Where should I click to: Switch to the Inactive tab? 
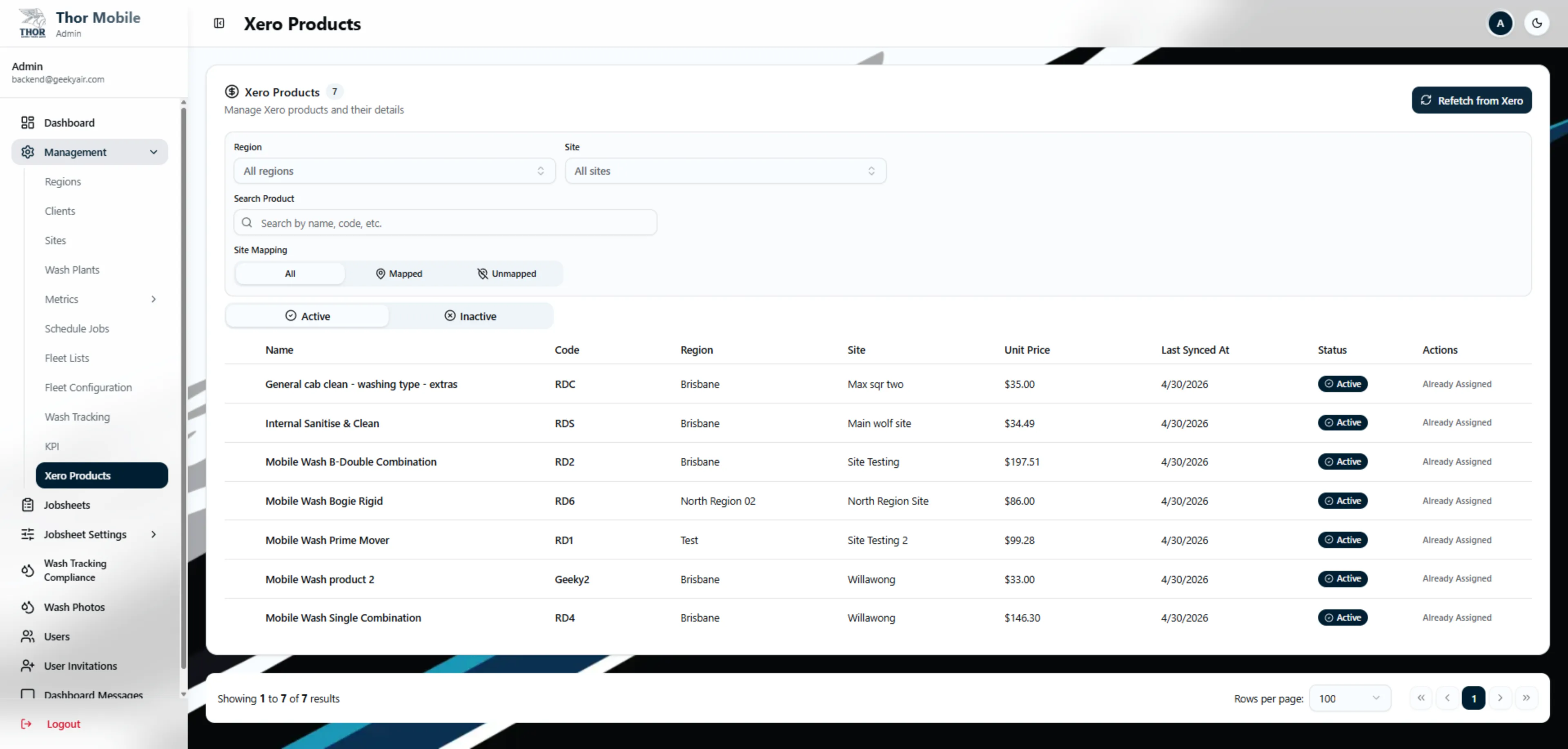pos(470,315)
